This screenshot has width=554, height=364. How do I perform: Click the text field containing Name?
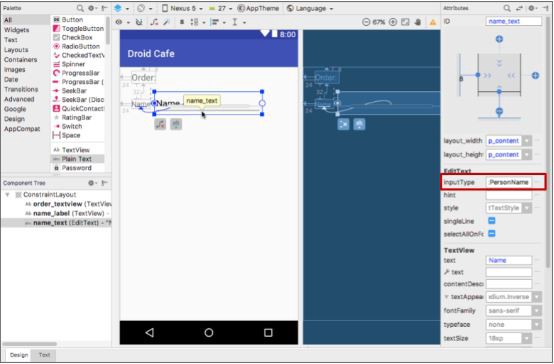click(x=508, y=260)
